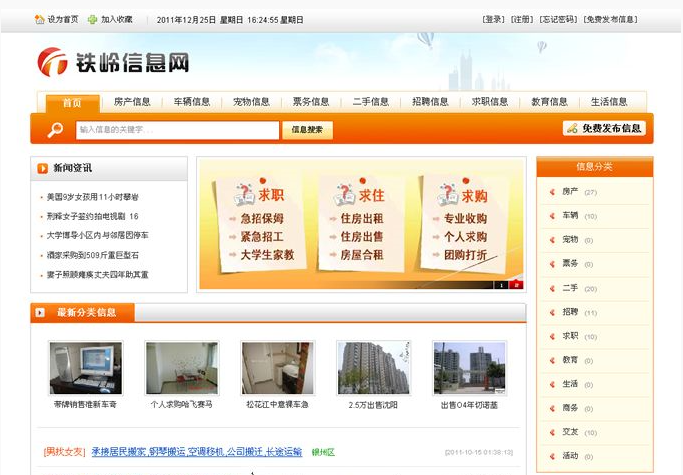
Task: Click the 忘记密码 link
Action: pyautogui.click(x=558, y=20)
